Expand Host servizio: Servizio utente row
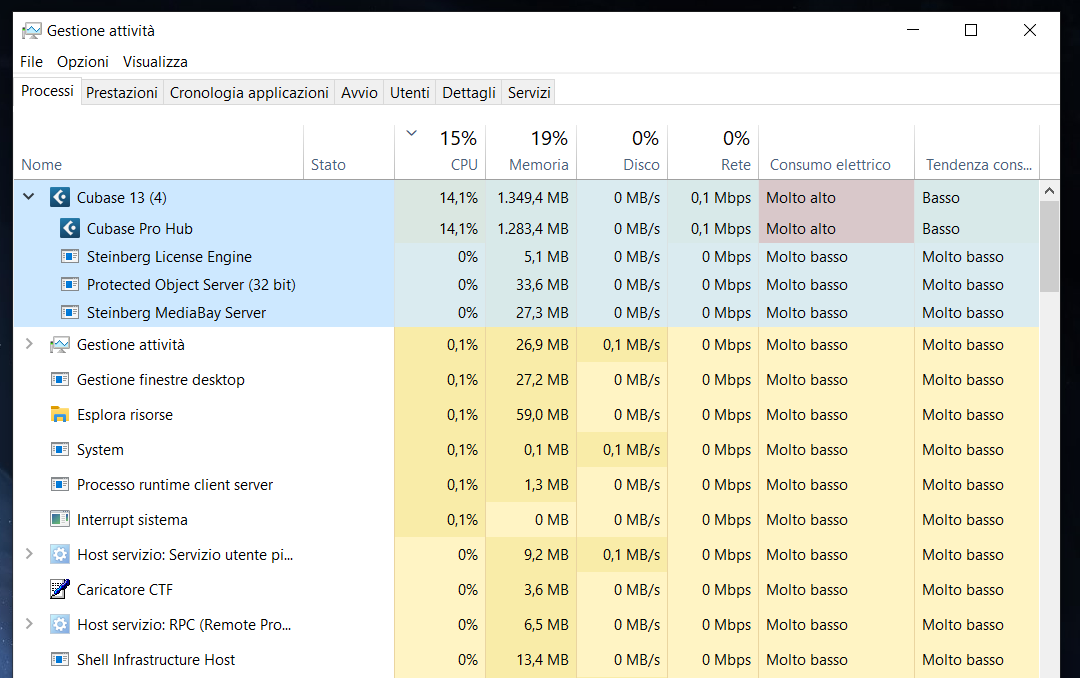 click(29, 555)
